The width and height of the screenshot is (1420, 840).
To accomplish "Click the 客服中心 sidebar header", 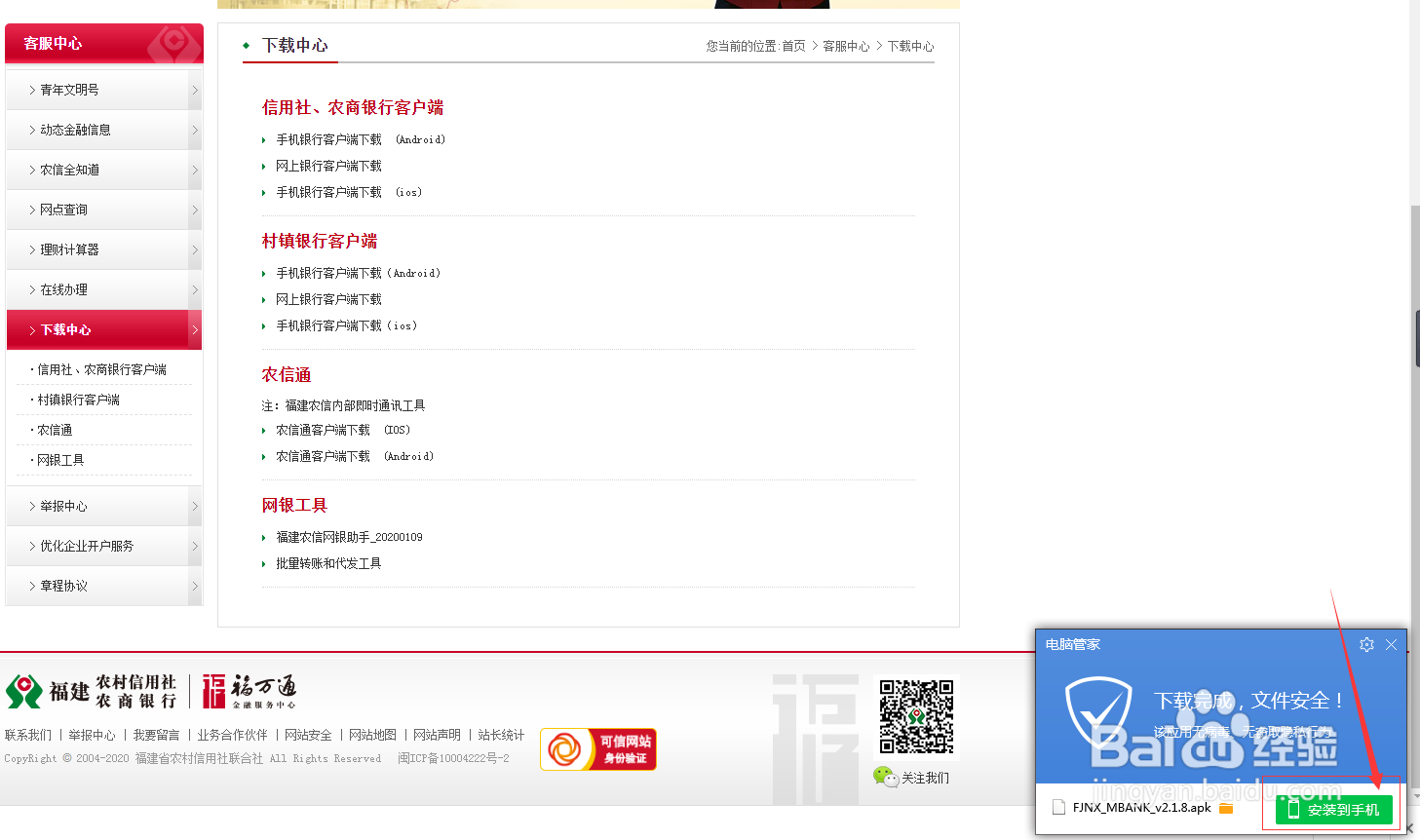I will (104, 44).
